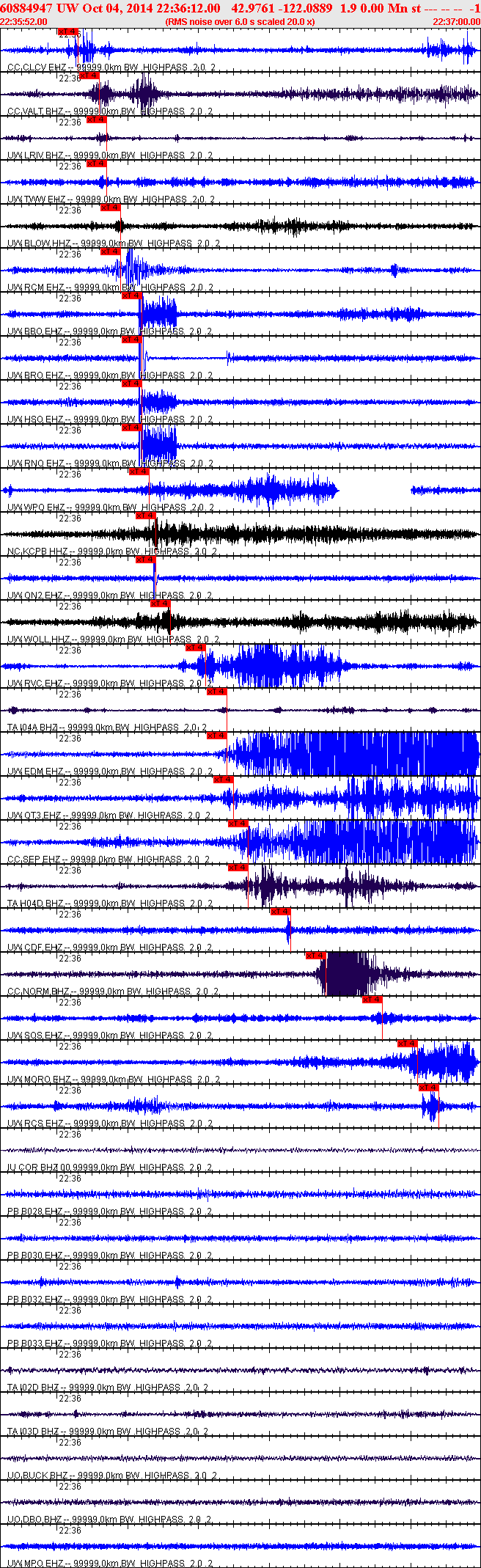The image size is (481, 1568).
Task: Select the UW.TWW.EHZ station label
Action: click(x=111, y=199)
